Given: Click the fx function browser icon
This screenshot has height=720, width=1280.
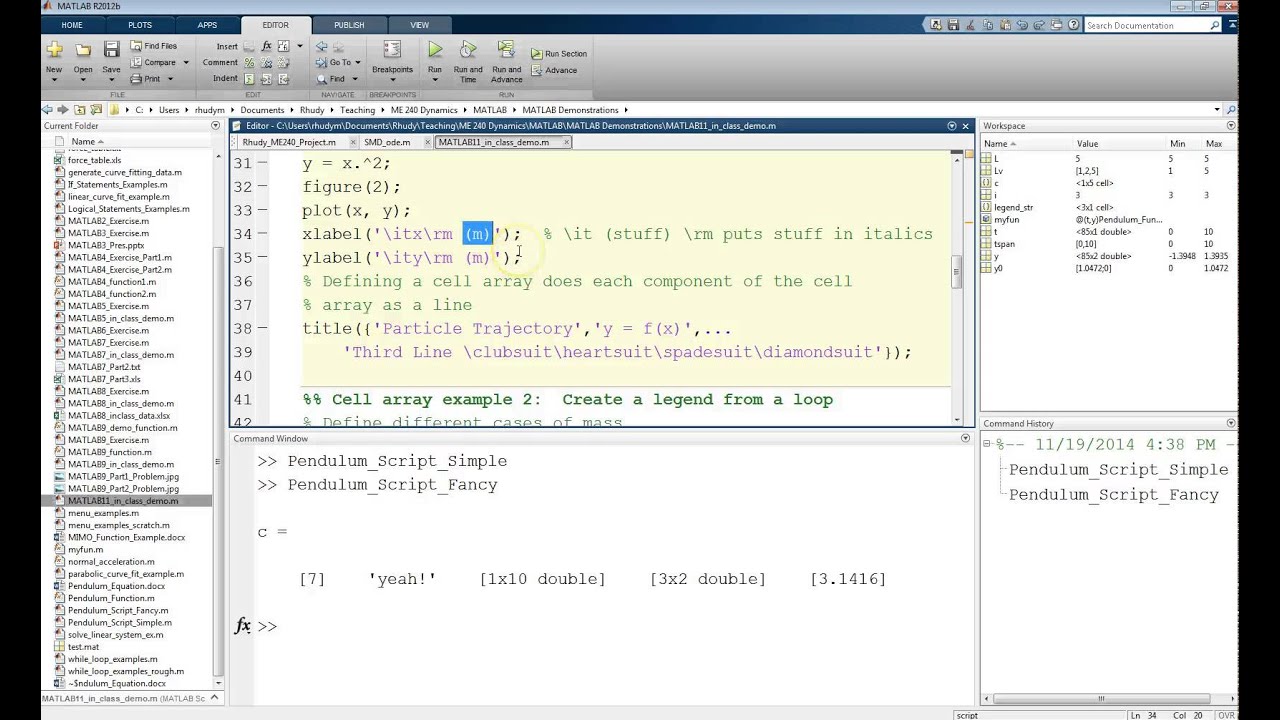Looking at the screenshot, I should 243,626.
